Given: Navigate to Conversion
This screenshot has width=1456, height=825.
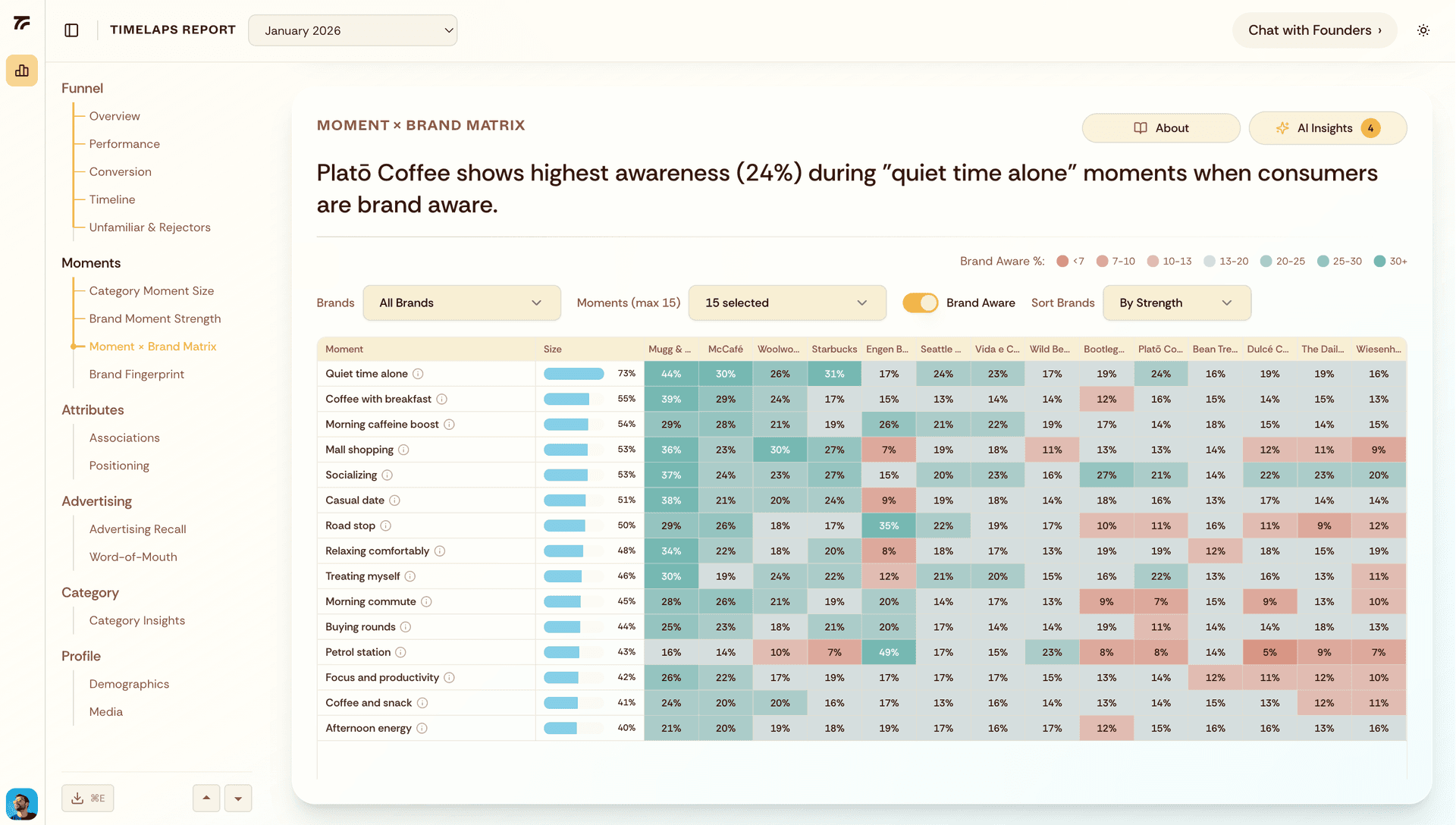Looking at the screenshot, I should 121,172.
